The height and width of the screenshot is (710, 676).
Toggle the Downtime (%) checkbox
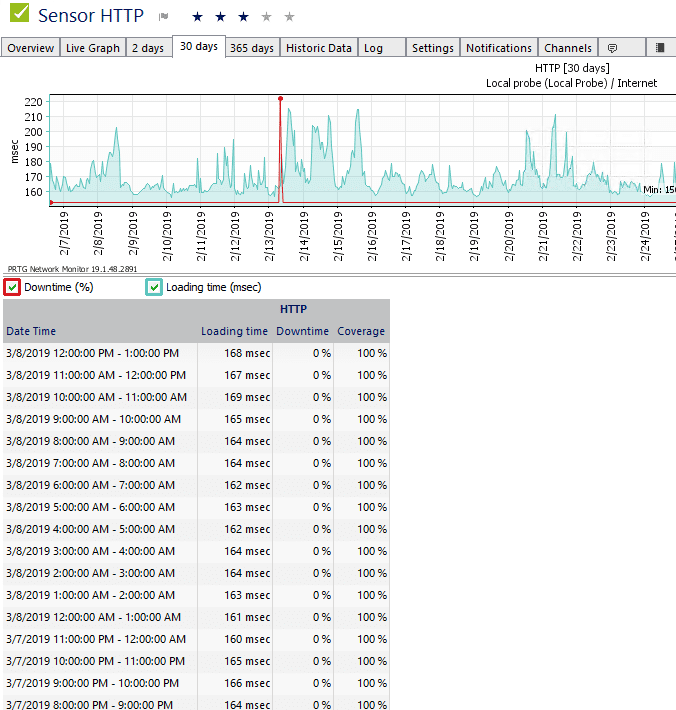pyautogui.click(x=12, y=288)
